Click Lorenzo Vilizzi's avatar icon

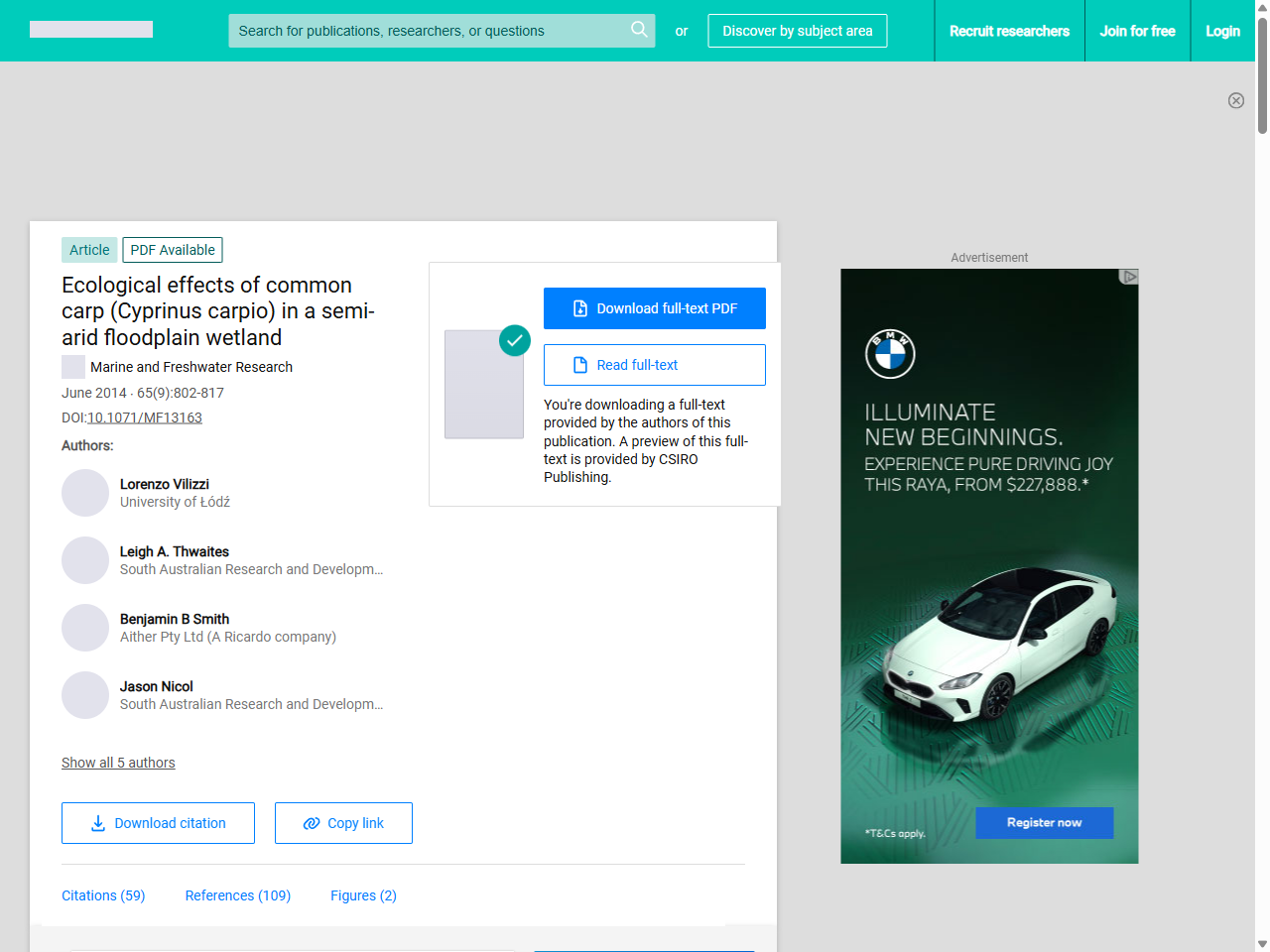(x=85, y=493)
